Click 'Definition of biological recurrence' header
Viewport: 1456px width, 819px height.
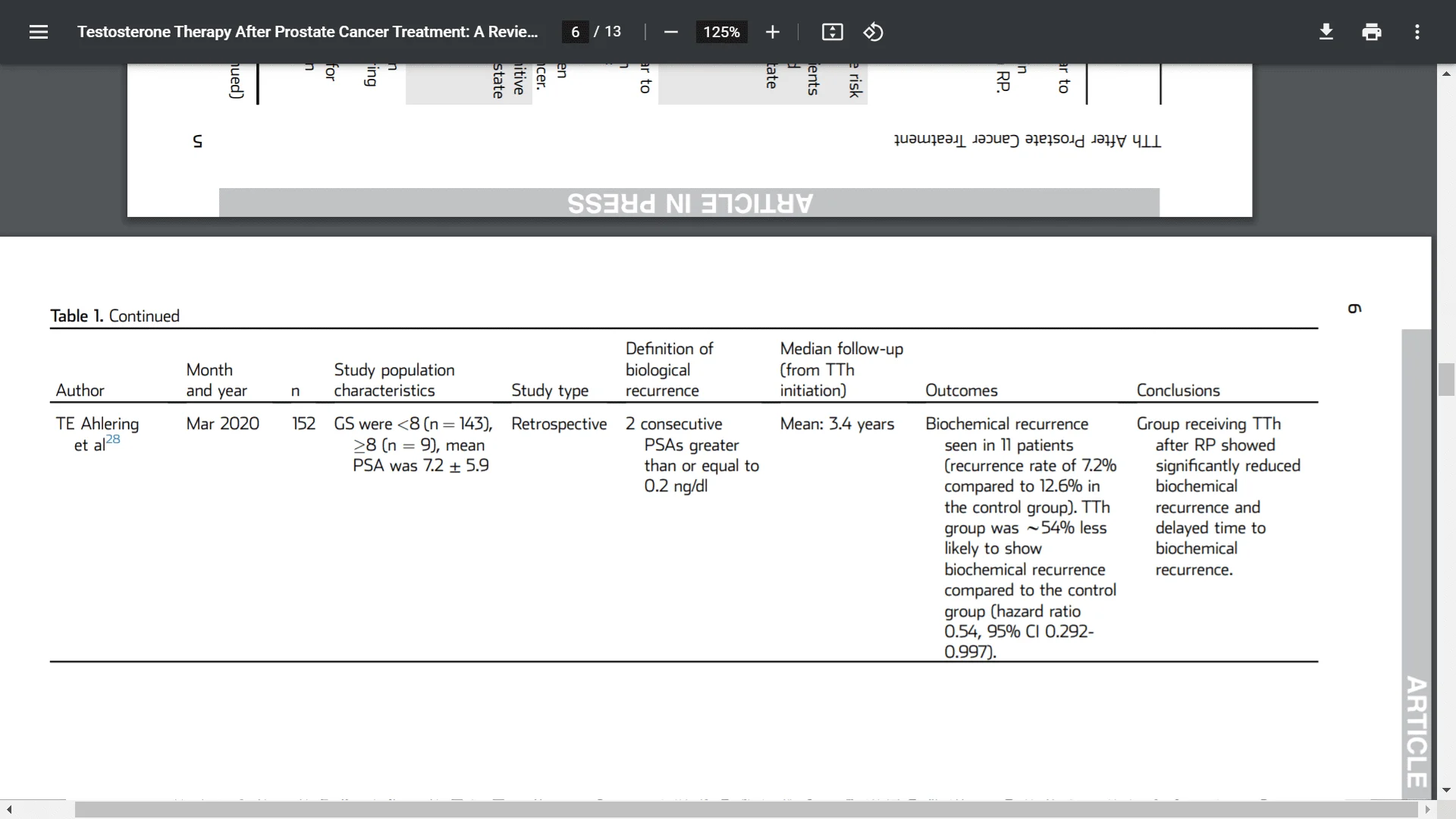pyautogui.click(x=669, y=369)
